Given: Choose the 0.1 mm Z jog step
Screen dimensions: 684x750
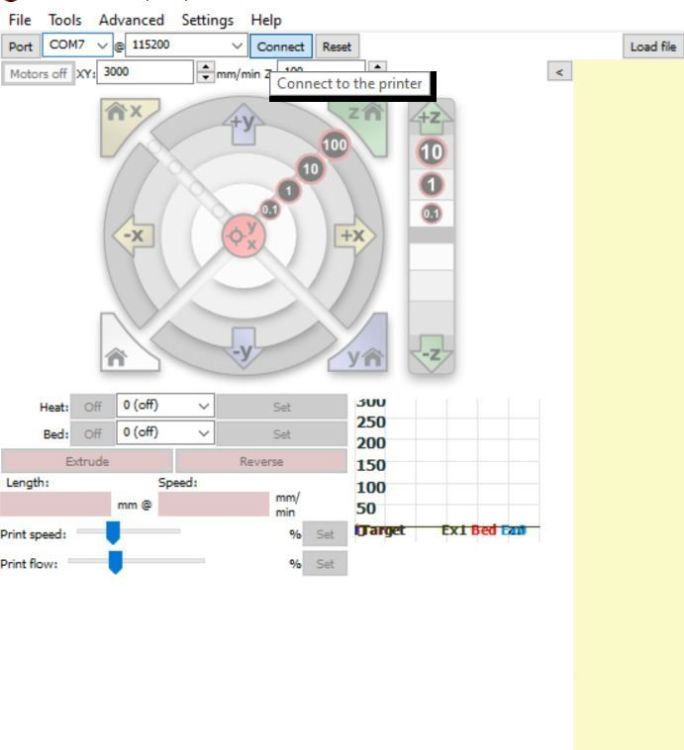Looking at the screenshot, I should point(431,213).
